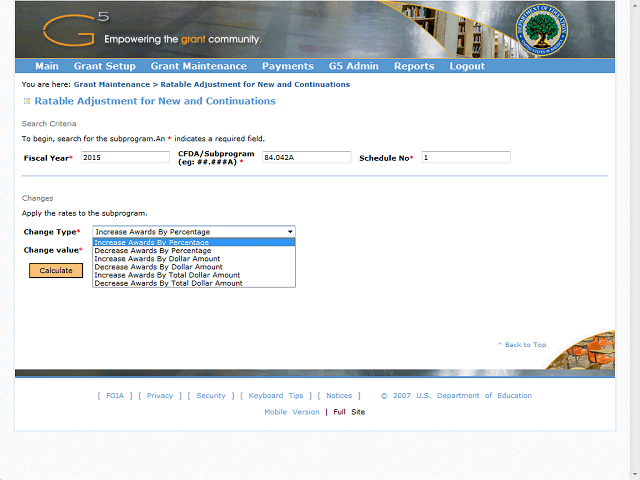The width and height of the screenshot is (640, 480).
Task: Click the Change value label
Action: click(x=53, y=250)
